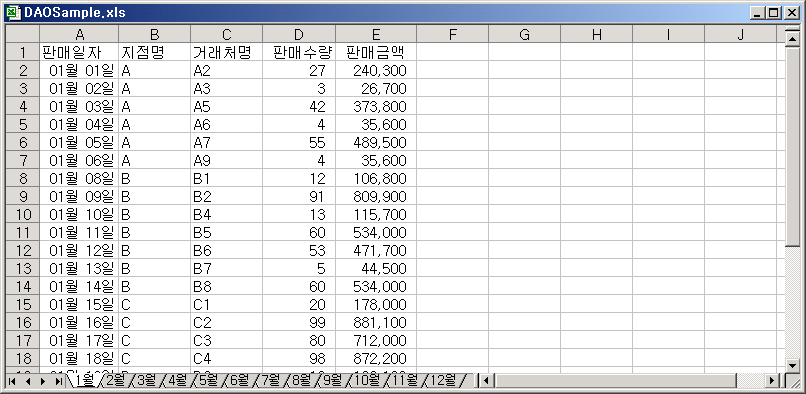Click the Excel workbook icon in title bar
This screenshot has width=806, height=394.
pos(14,12)
